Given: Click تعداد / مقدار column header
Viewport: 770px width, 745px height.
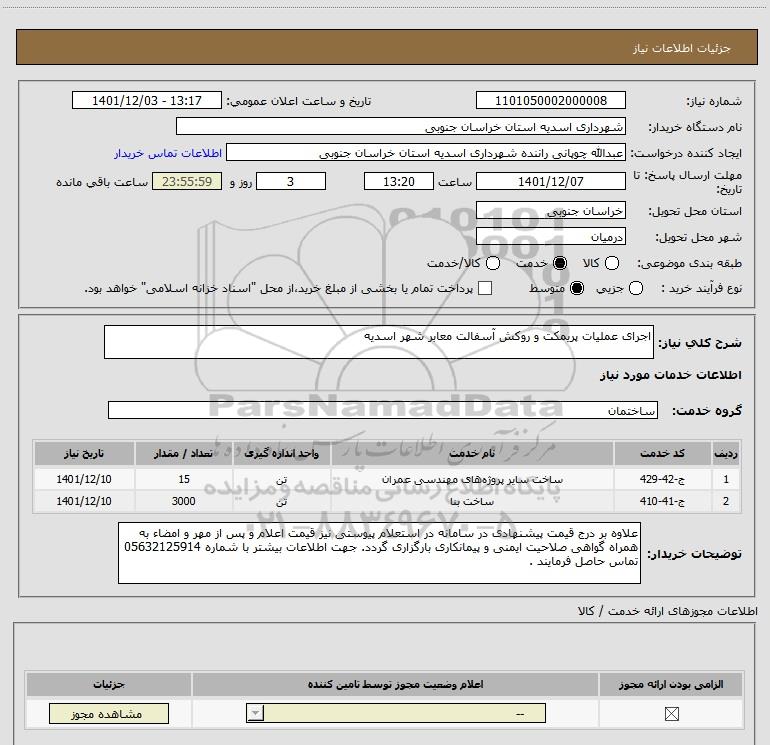Looking at the screenshot, I should coord(183,453).
